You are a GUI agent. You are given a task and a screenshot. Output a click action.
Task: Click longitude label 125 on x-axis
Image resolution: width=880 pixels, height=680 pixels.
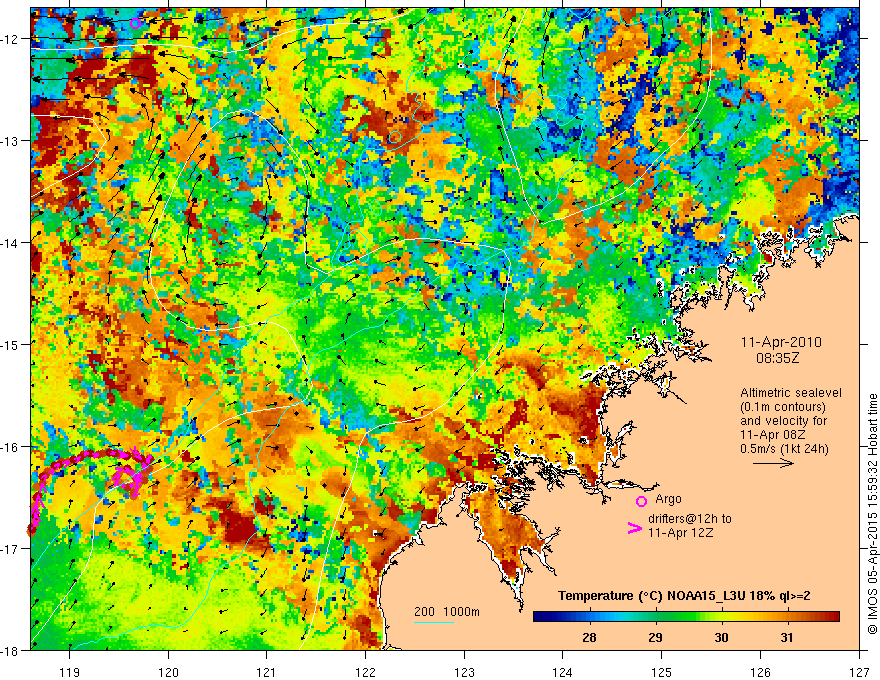(662, 672)
